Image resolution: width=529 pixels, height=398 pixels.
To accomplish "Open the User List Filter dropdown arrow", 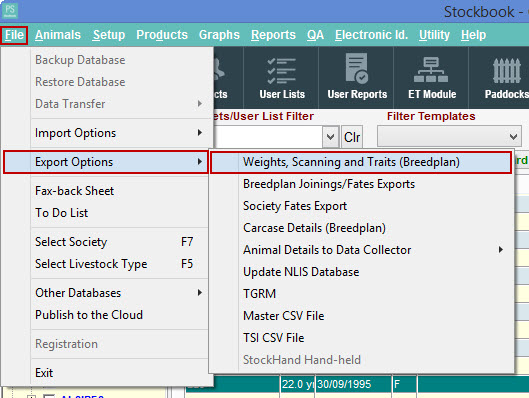I will pyautogui.click(x=330, y=137).
